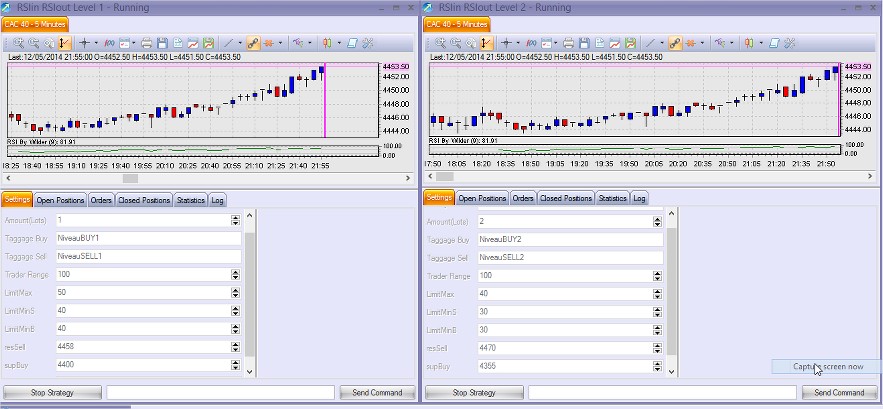
Task: Open the Closed Positions tab in Level 2
Action: tap(566, 198)
